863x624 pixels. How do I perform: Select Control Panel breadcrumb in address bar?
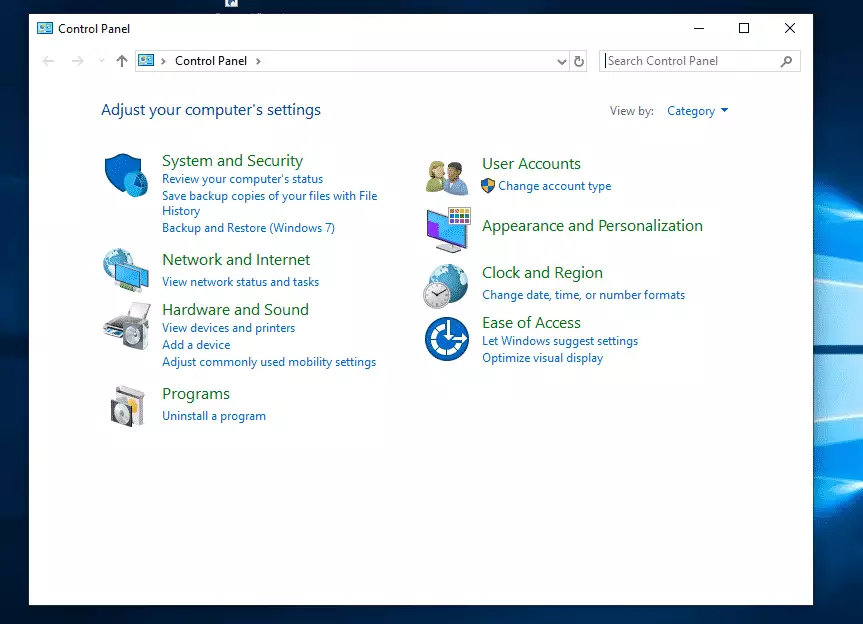click(211, 61)
